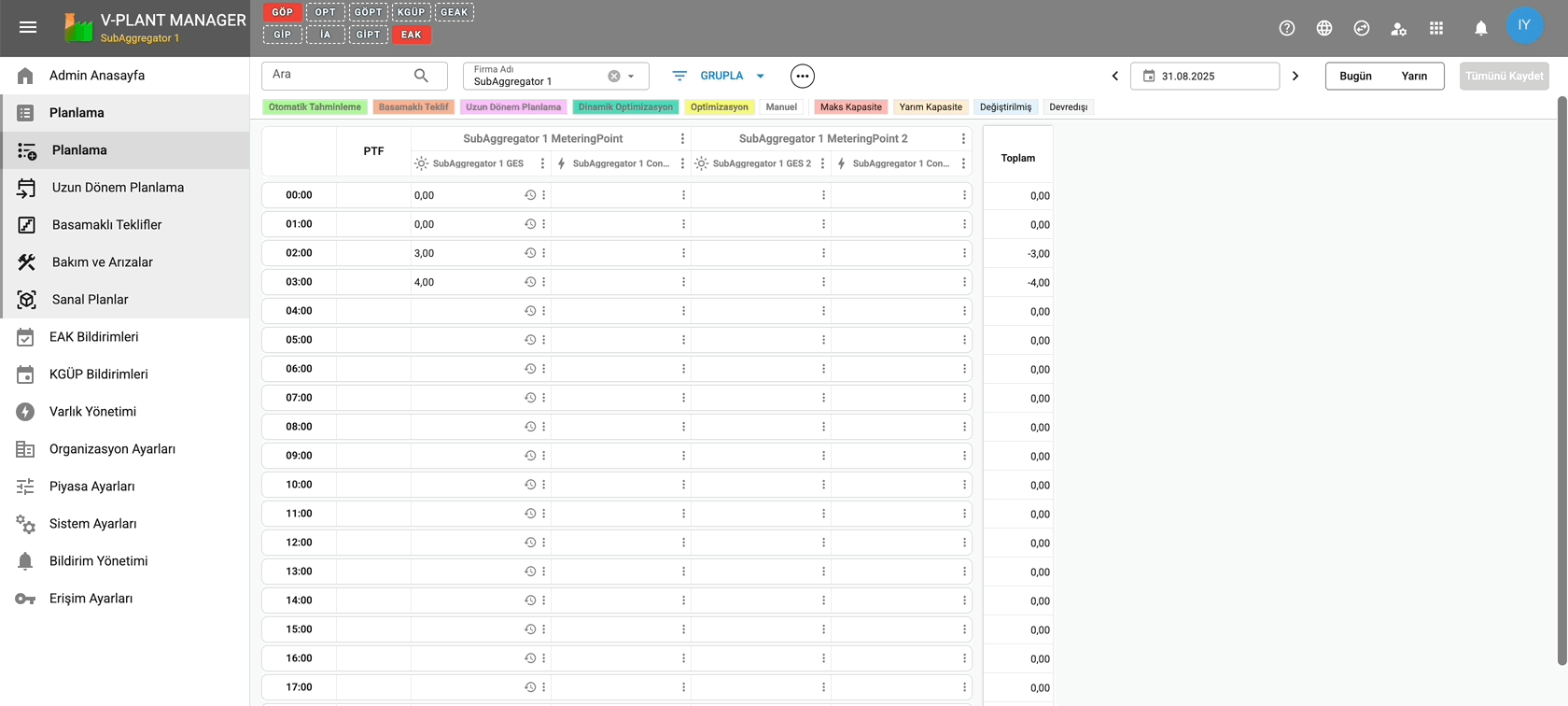Click the Ara search input field
Screen dimensions: 1568x706
(339, 75)
